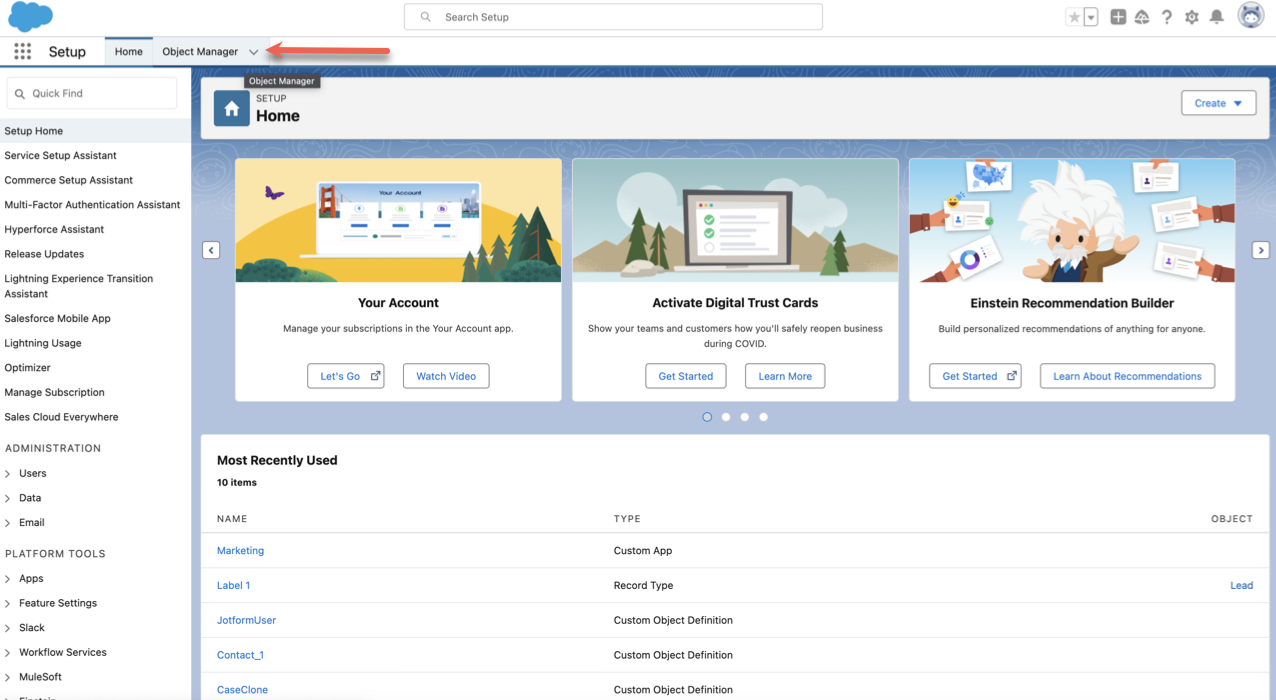Click the Watch Video button
This screenshot has width=1276, height=700.
point(446,376)
